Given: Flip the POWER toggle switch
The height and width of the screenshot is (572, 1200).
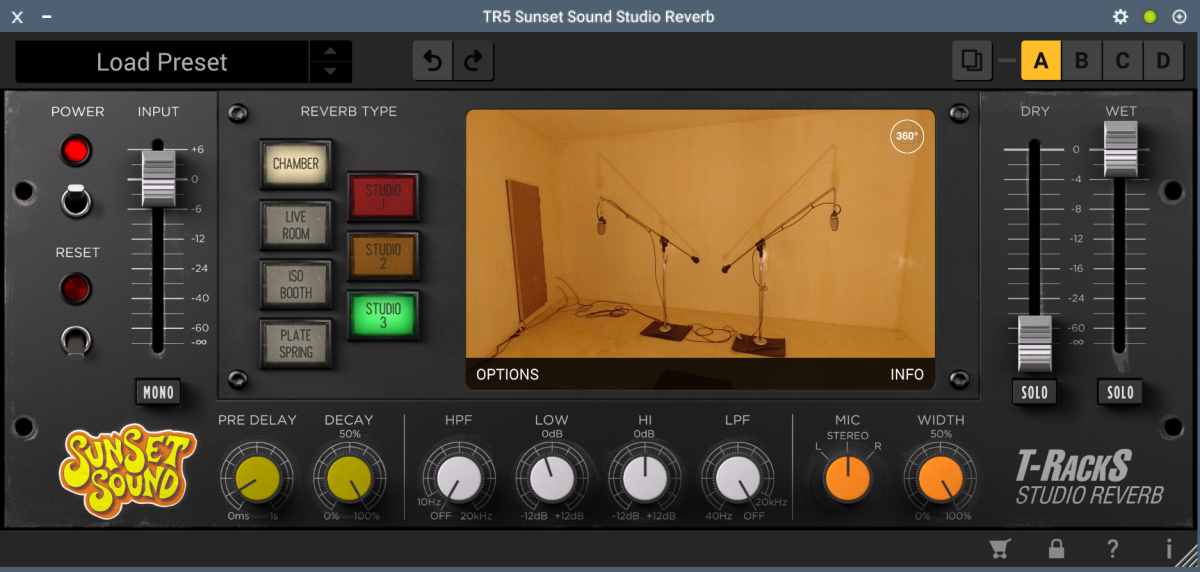Looking at the screenshot, I should 76,200.
